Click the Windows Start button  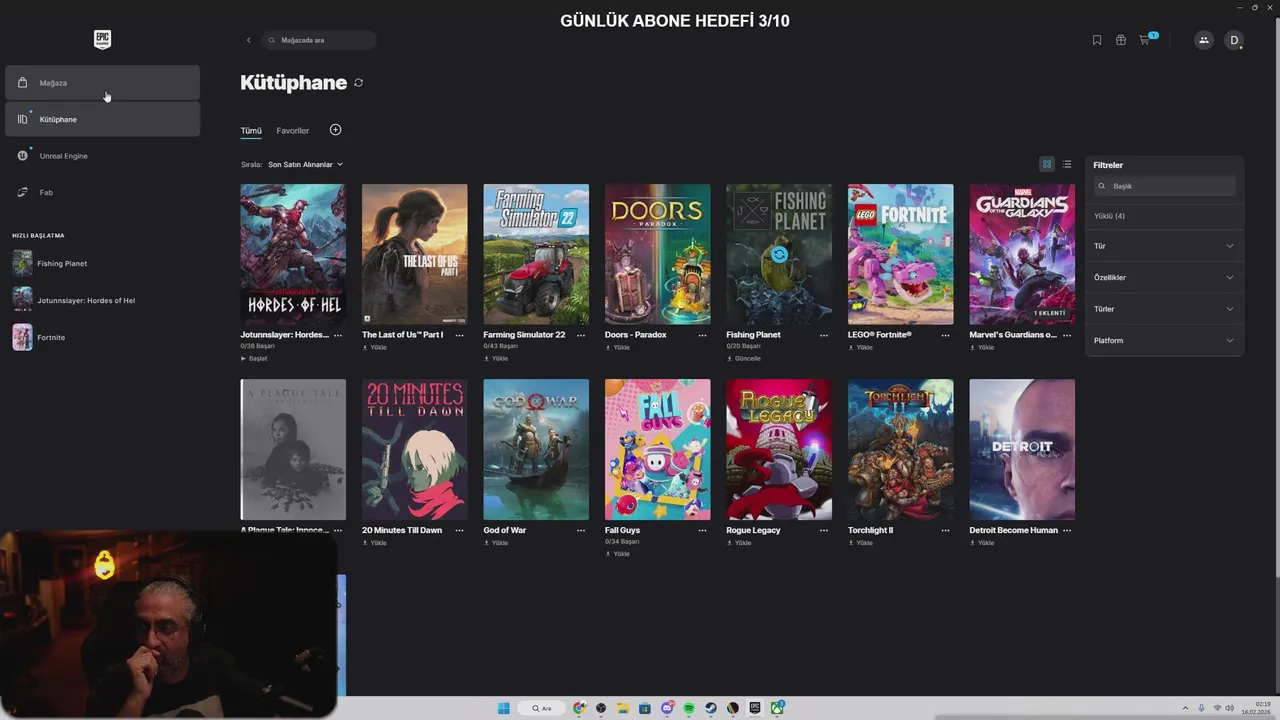pos(504,708)
